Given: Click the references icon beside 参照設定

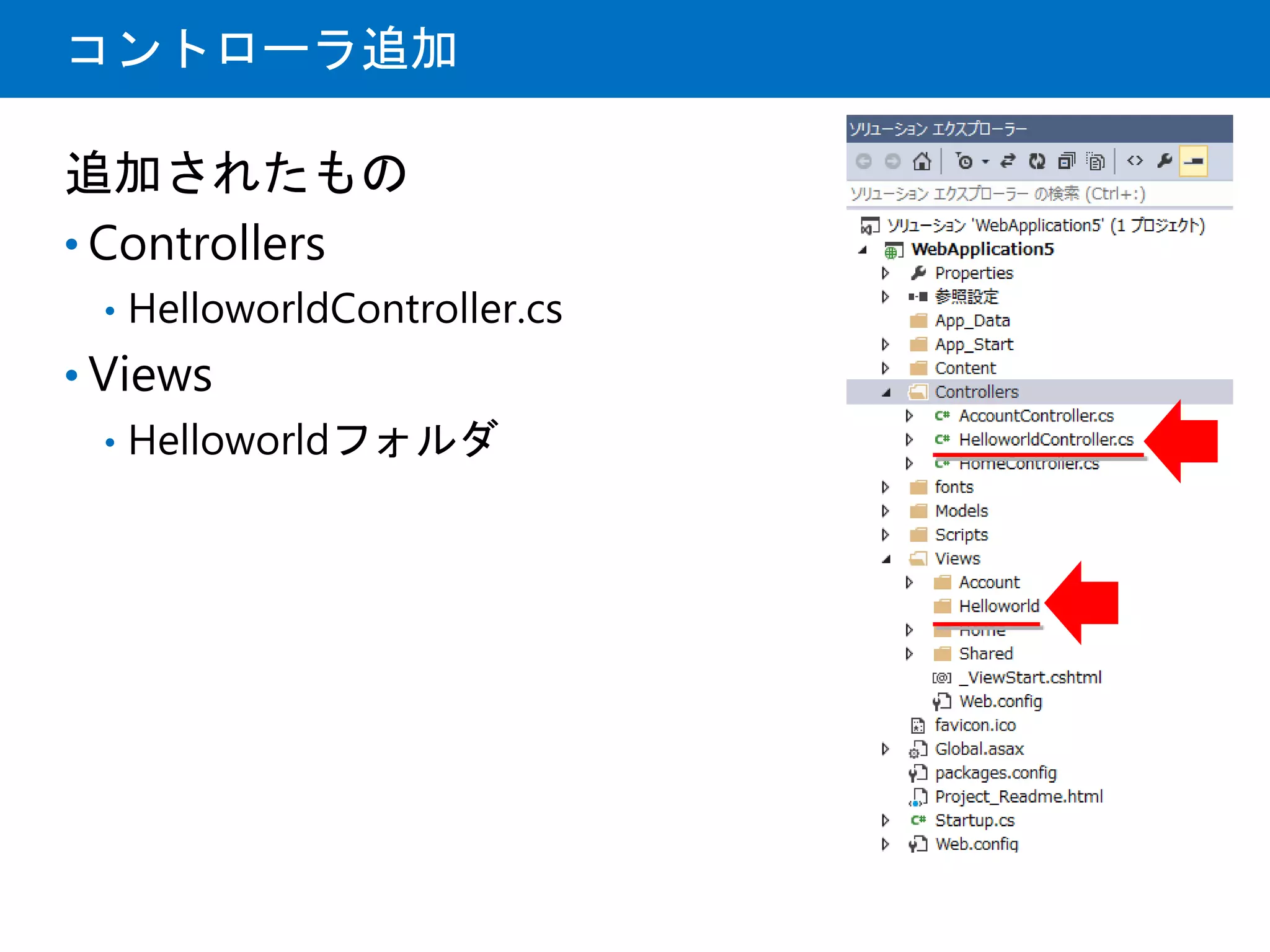Looking at the screenshot, I should point(918,297).
